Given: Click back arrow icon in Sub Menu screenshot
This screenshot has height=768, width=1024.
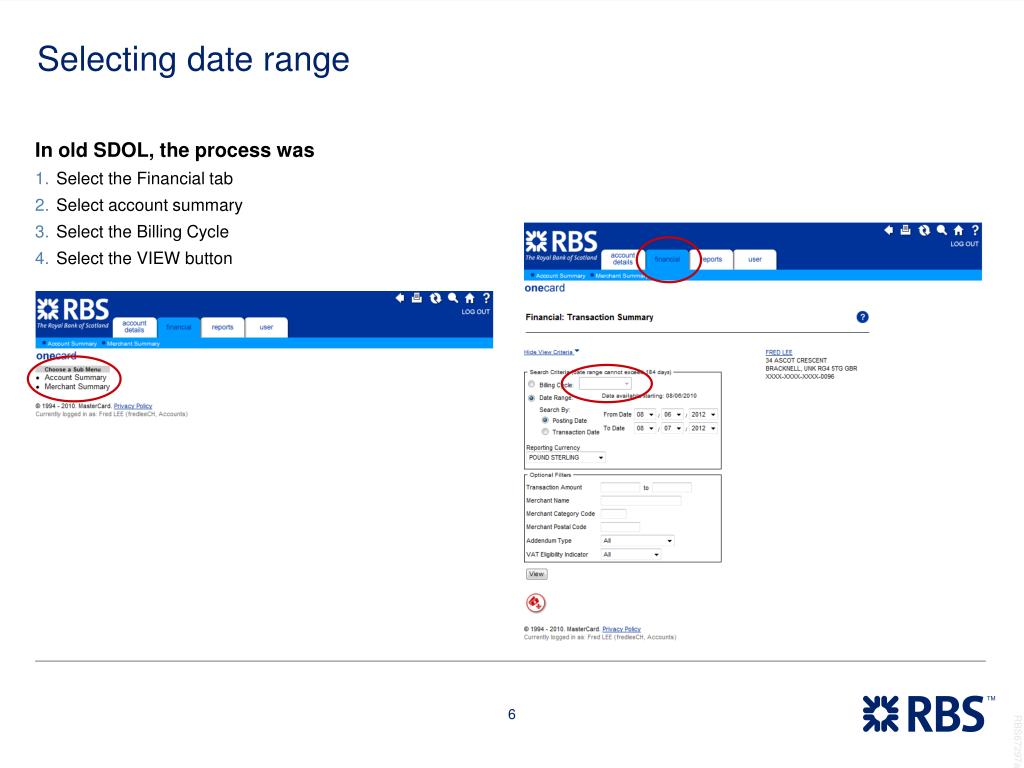Looking at the screenshot, I should pos(400,298).
